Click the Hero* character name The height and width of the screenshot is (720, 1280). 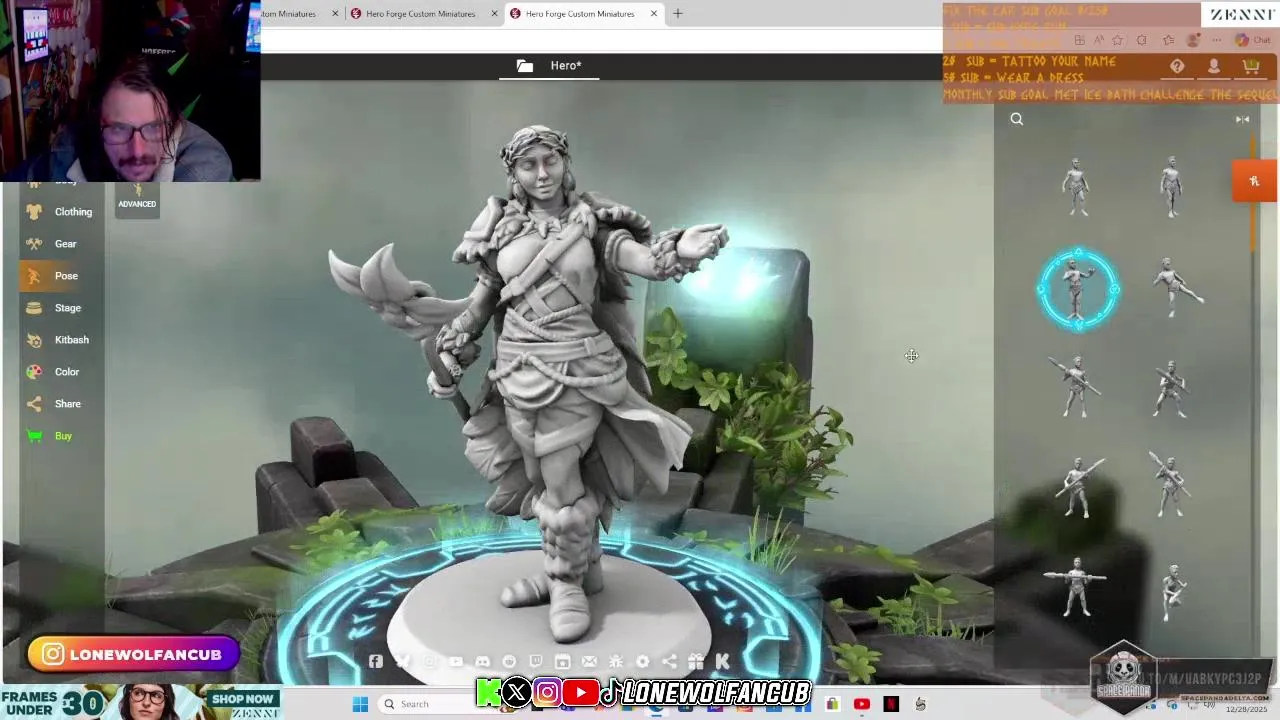566,66
